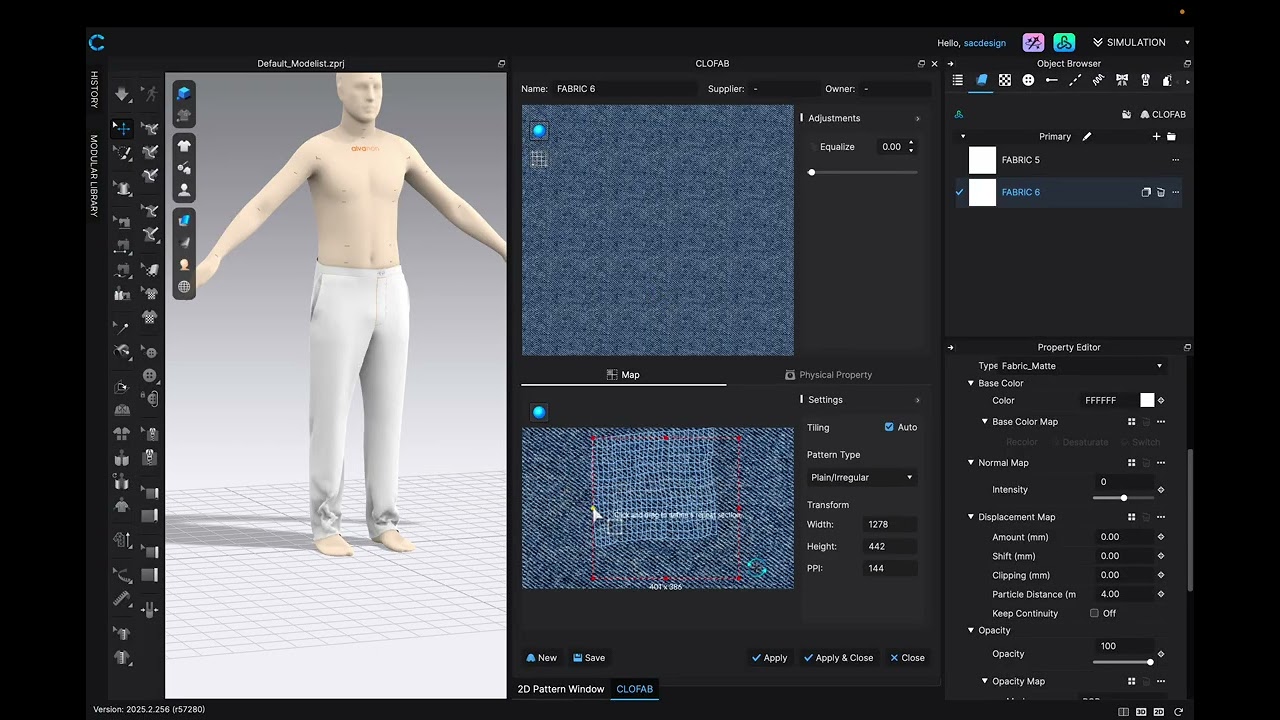Screen dimensions: 1280x720
Task: Open the SIMULATION mode dropdown arrow
Action: click(1187, 43)
